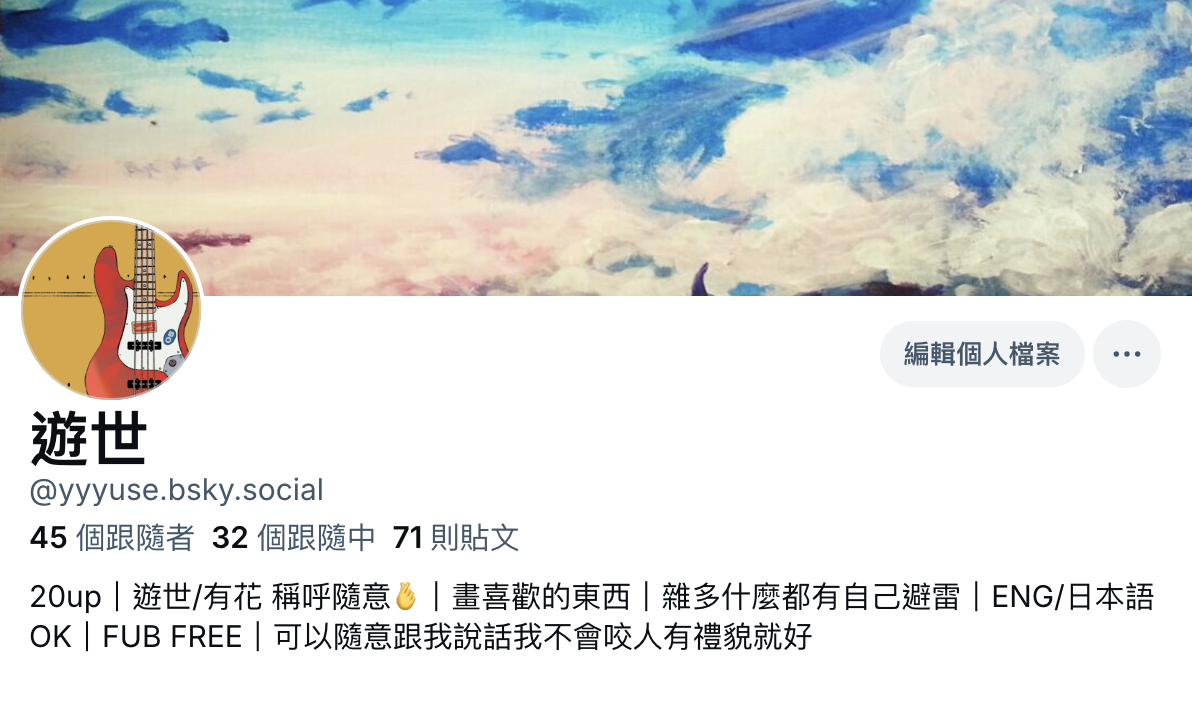Open the bass guitar profile avatar
This screenshot has width=1192, height=708.
pyautogui.click(x=111, y=309)
